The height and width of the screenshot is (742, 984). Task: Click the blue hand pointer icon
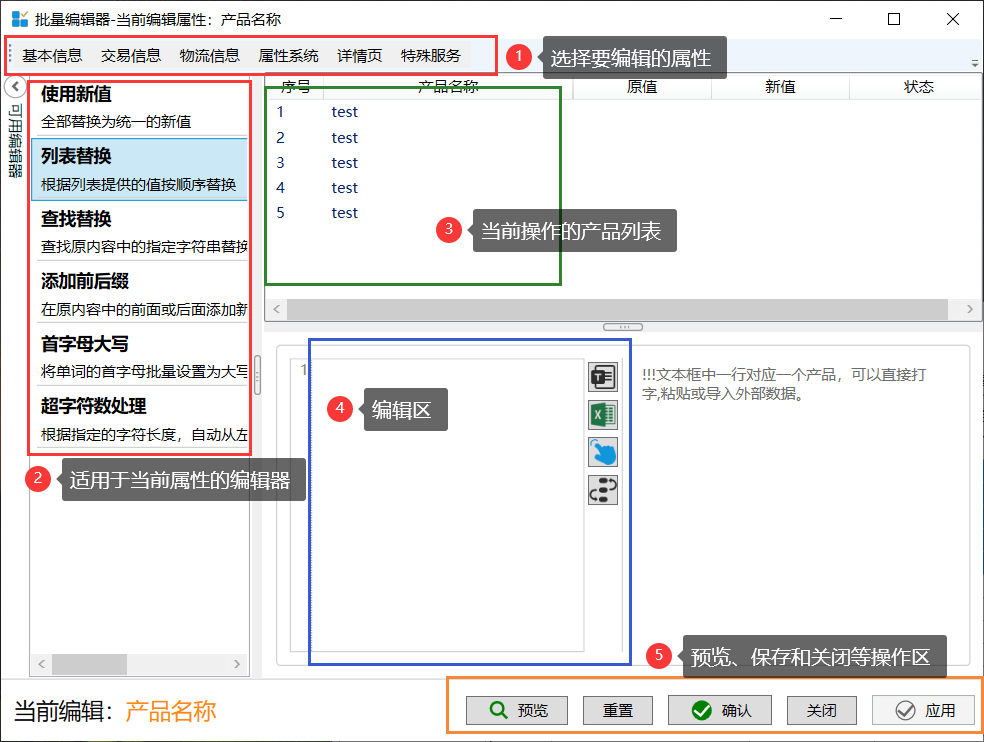pyautogui.click(x=603, y=452)
